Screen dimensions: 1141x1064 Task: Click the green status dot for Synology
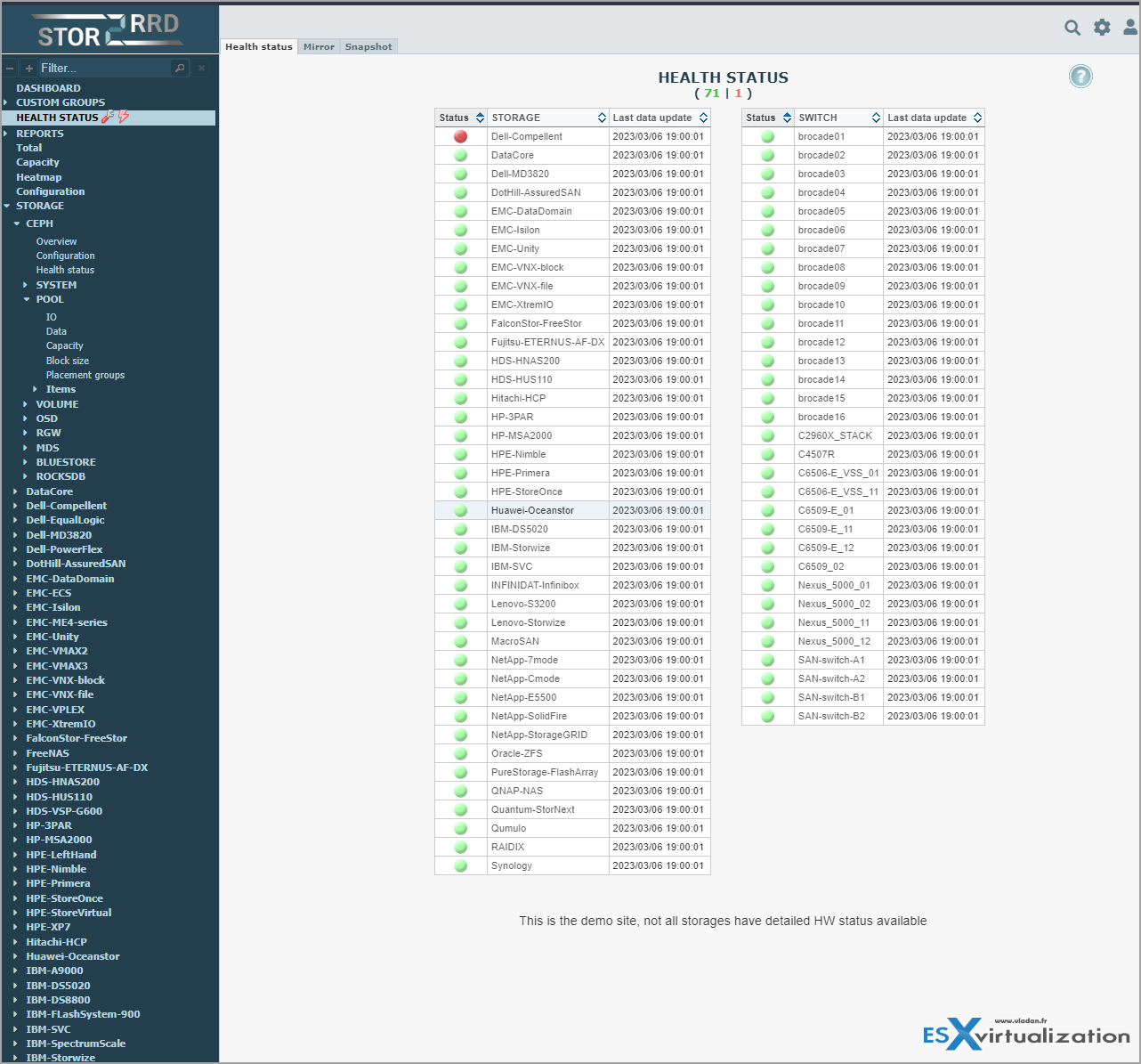460,865
